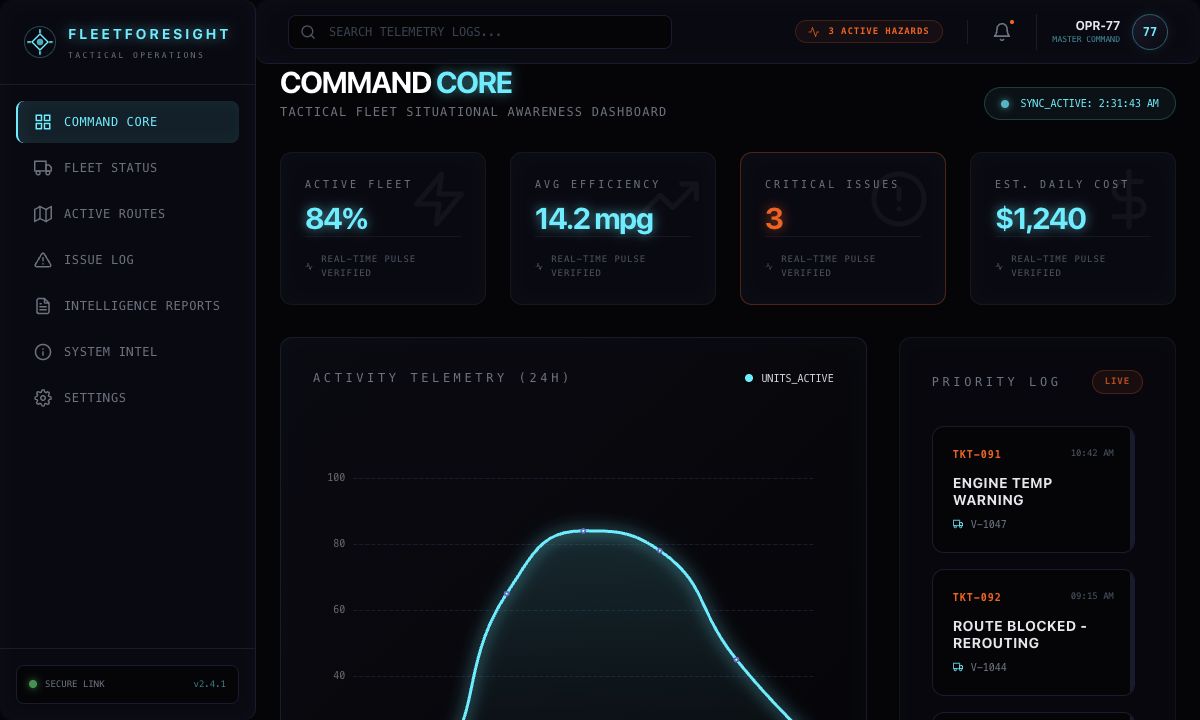Click pulse icon under Critical Issues value
1200x720 pixels.
pyautogui.click(x=769, y=266)
